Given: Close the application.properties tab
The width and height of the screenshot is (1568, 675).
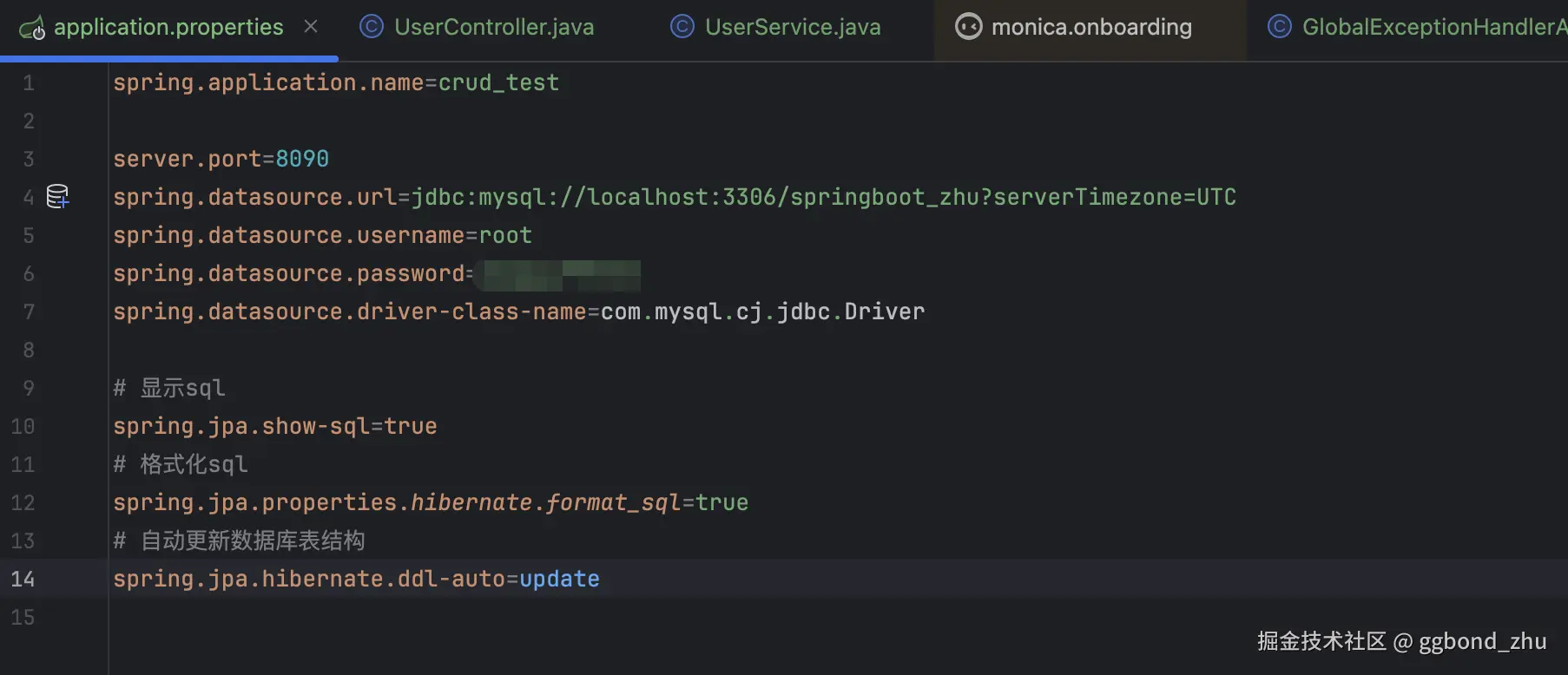Looking at the screenshot, I should coord(311,27).
